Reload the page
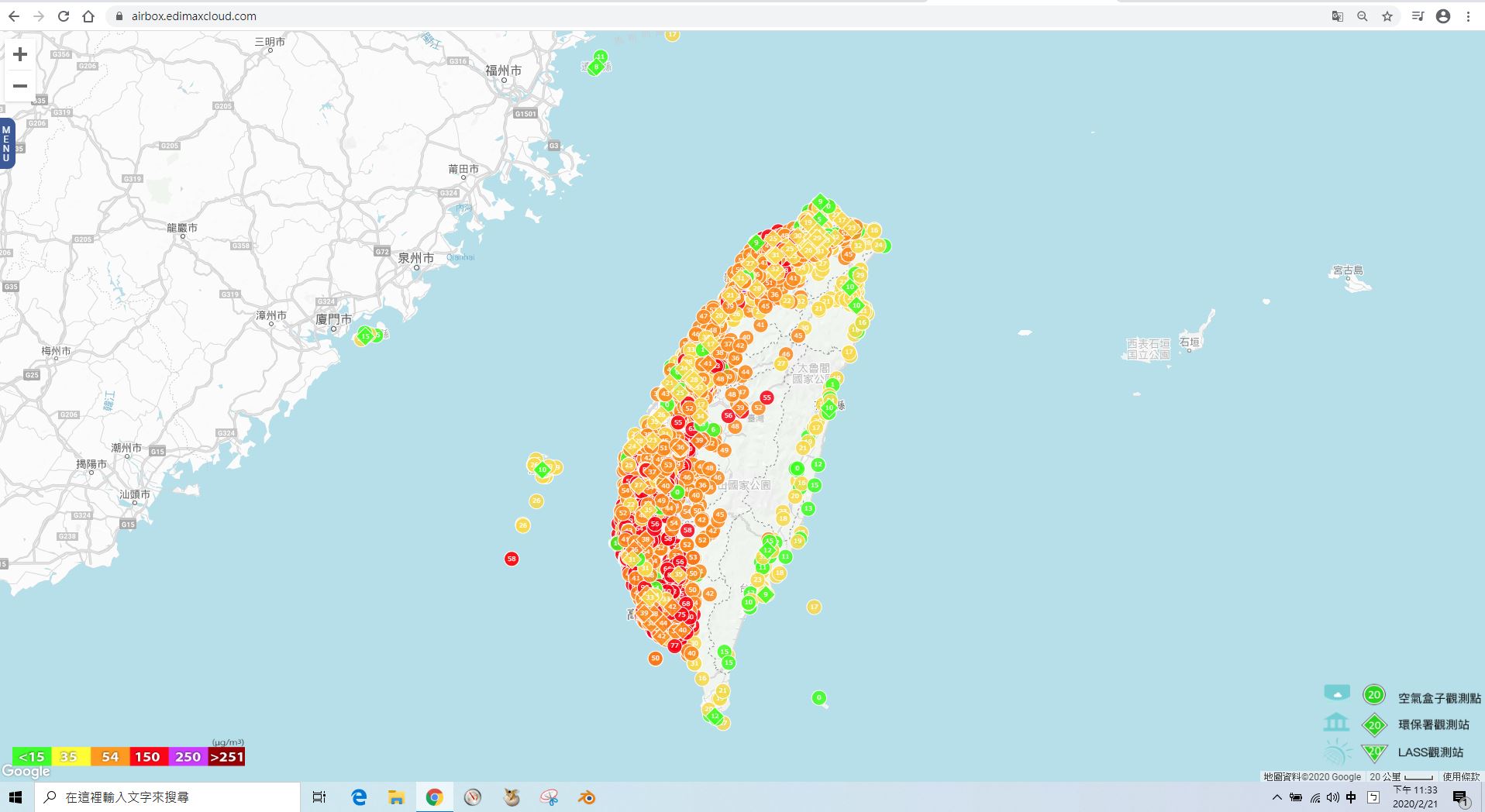 (64, 16)
